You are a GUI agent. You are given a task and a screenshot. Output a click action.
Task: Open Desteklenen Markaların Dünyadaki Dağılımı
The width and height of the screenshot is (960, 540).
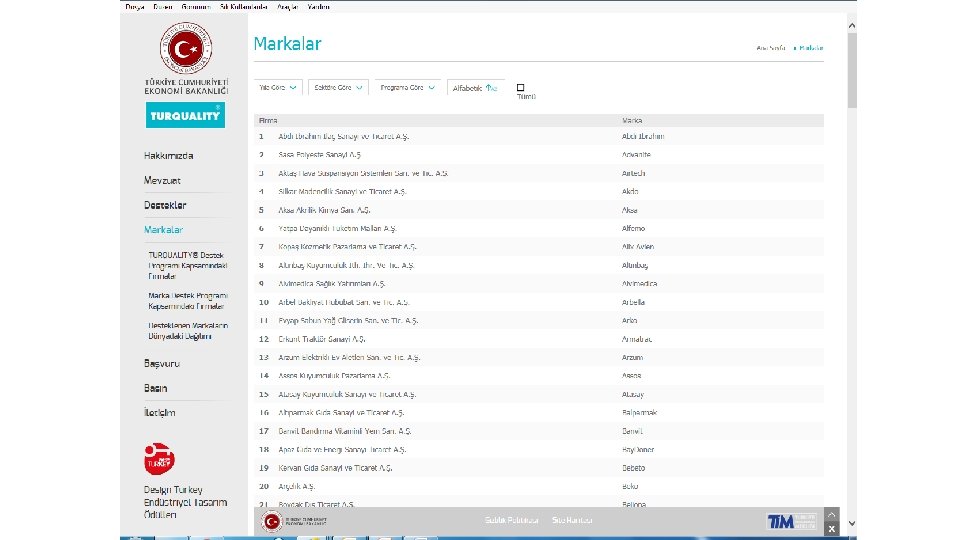(188, 331)
